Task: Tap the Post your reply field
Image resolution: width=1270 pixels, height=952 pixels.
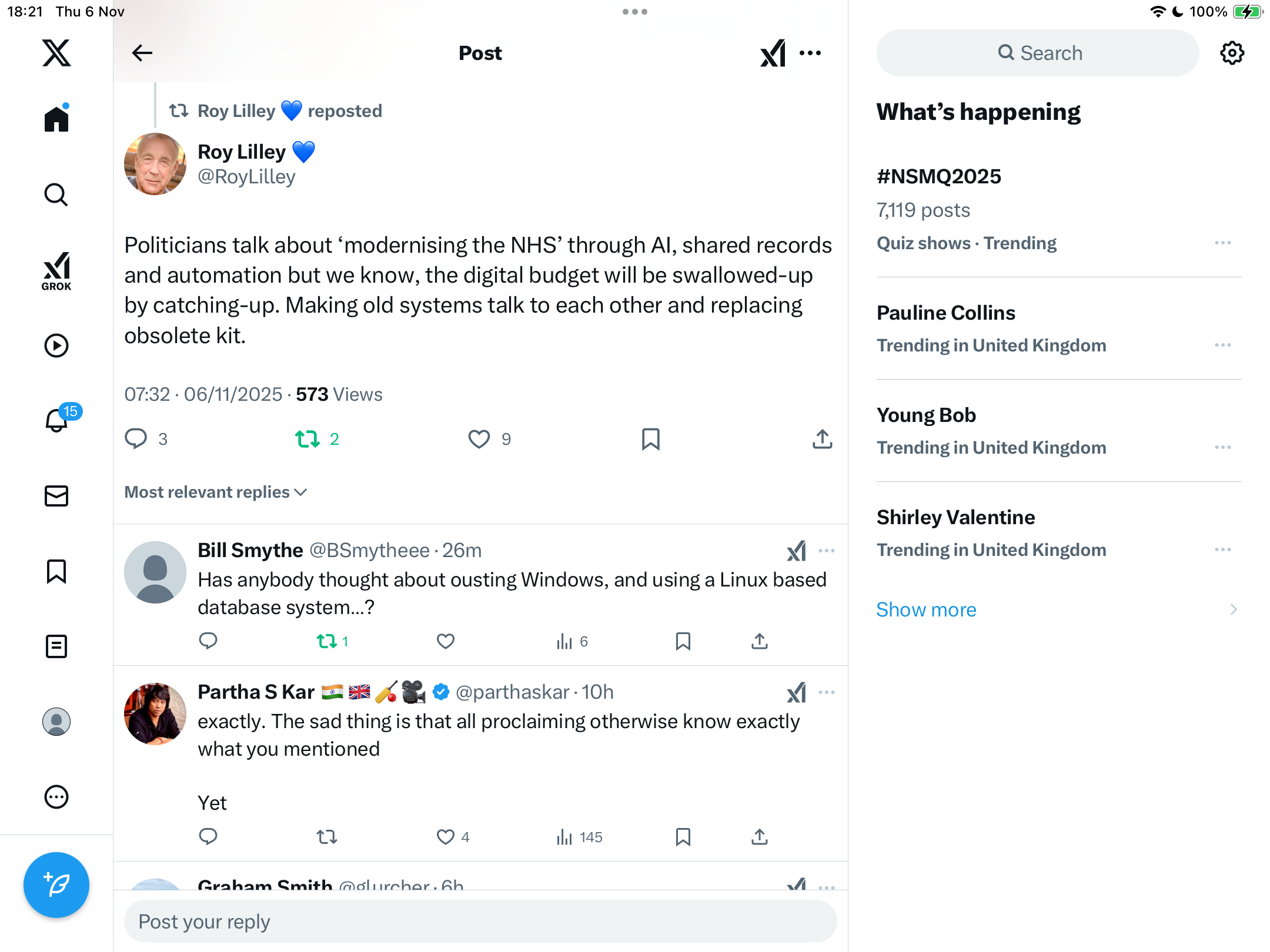Action: (x=480, y=921)
